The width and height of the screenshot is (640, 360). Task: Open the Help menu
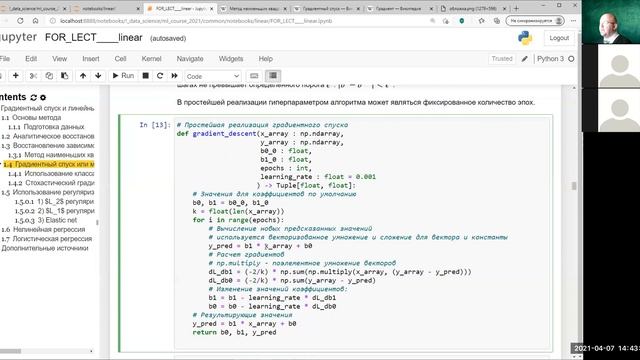pos(266,59)
